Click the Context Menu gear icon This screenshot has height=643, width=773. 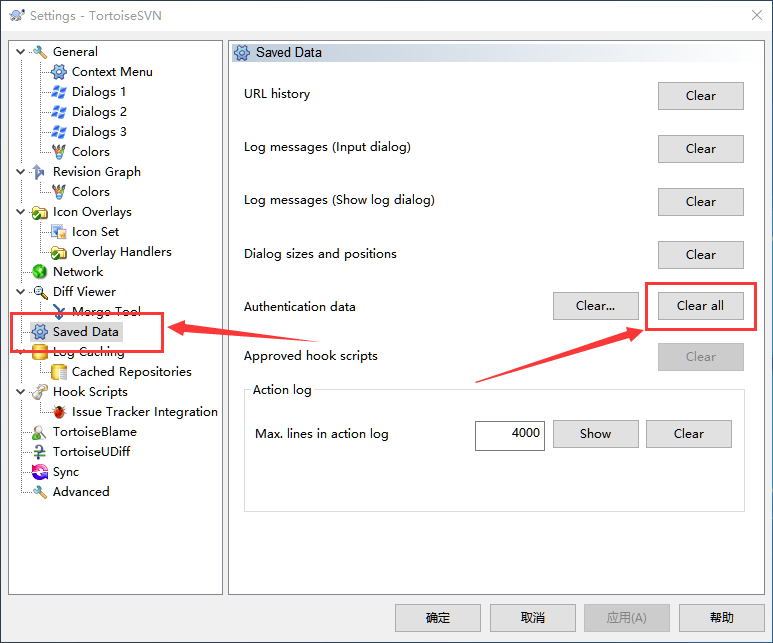[x=59, y=72]
